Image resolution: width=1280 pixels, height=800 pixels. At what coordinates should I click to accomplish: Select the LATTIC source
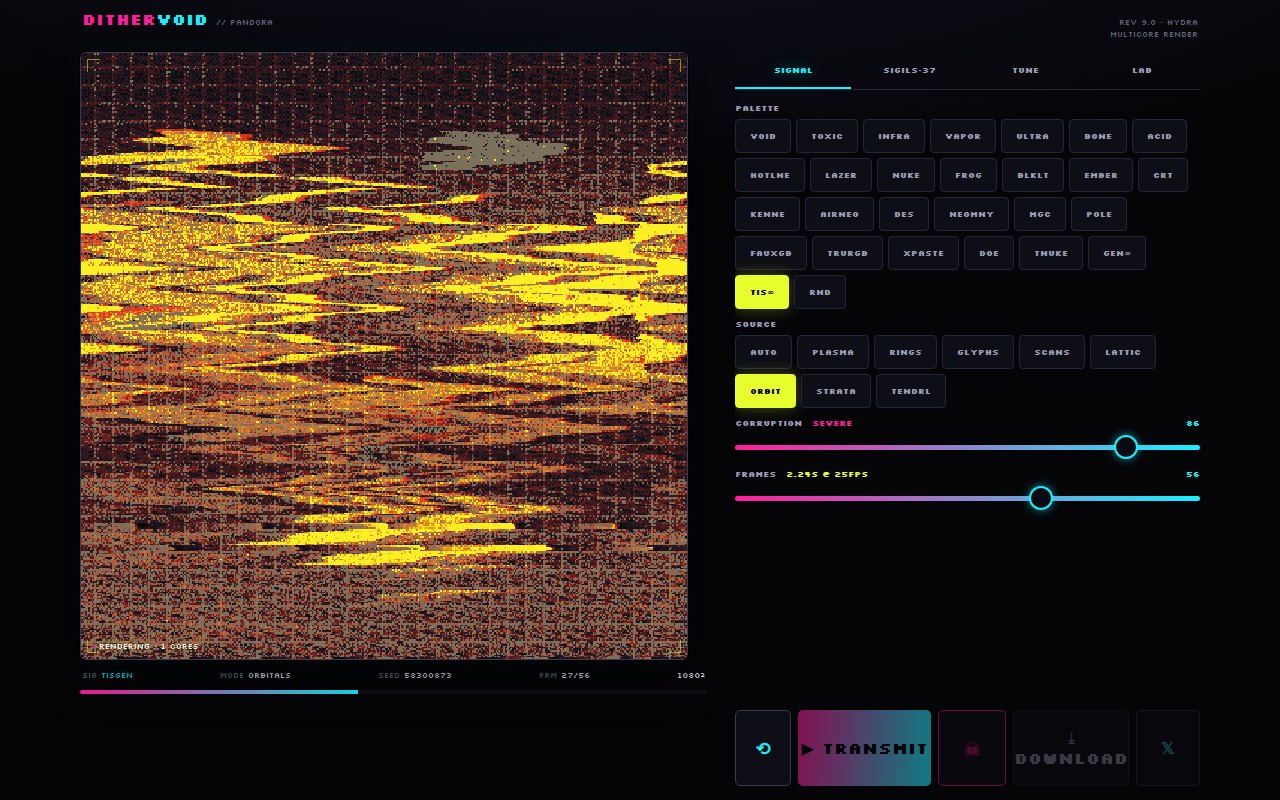[1123, 352]
